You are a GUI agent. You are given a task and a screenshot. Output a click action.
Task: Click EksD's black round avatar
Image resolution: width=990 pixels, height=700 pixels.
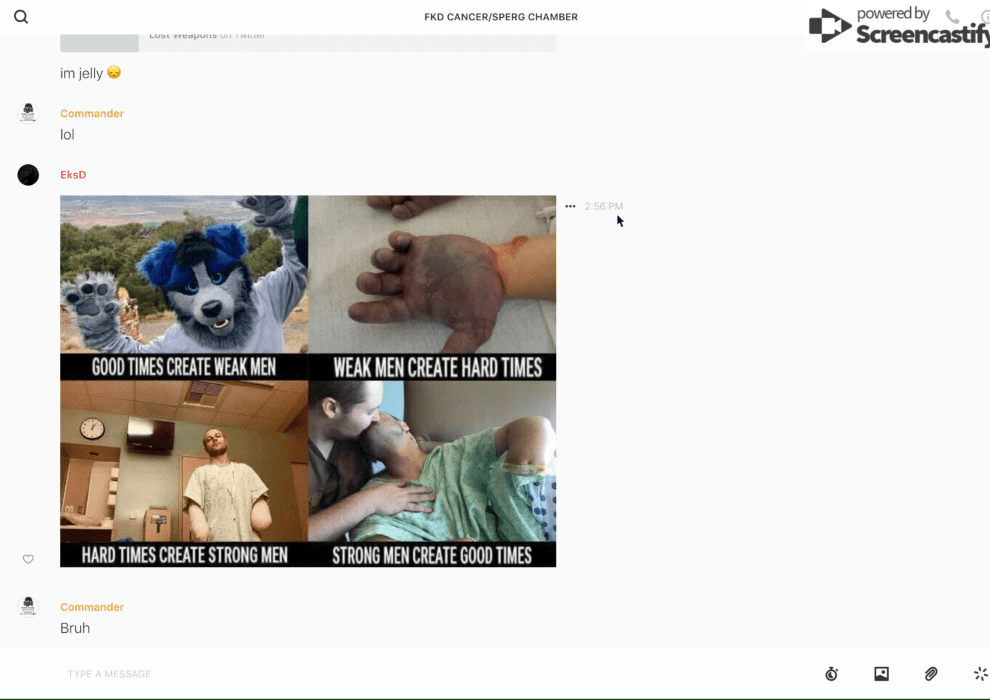pos(28,175)
